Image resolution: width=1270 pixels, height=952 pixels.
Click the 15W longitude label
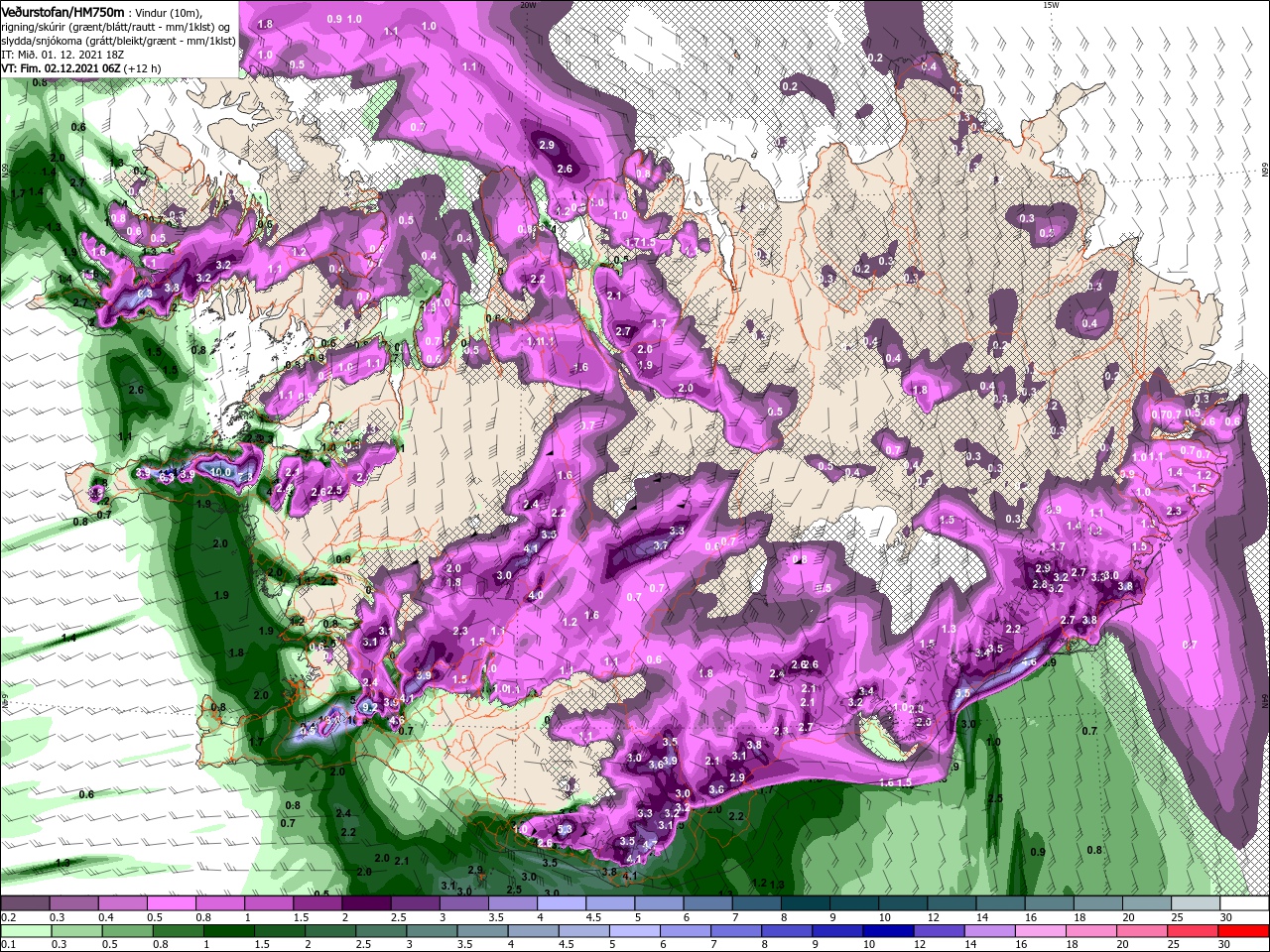pos(1051,5)
